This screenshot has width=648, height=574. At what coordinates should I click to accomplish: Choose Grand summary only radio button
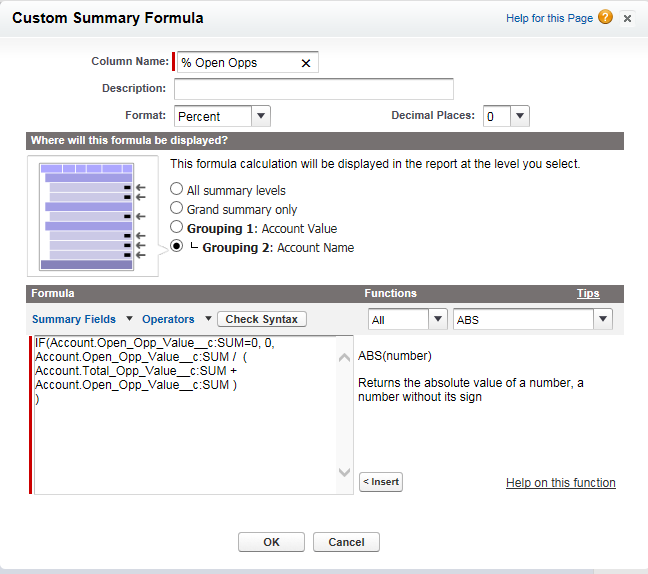[177, 208]
